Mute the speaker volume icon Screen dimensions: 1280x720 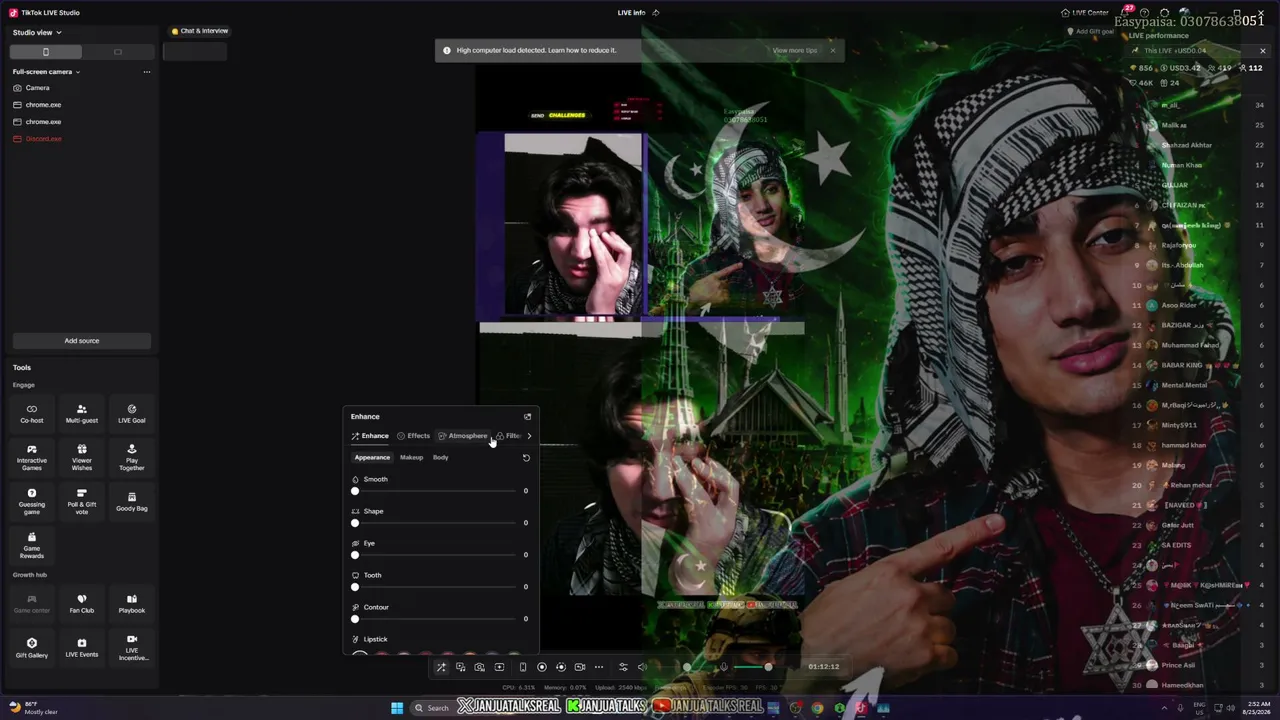coord(643,667)
